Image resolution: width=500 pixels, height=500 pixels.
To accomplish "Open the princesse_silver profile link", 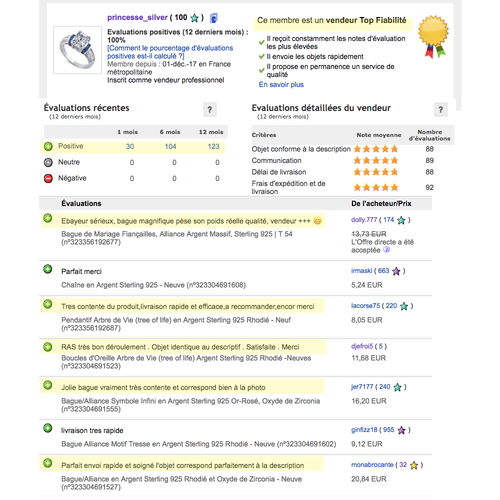I will tap(137, 18).
